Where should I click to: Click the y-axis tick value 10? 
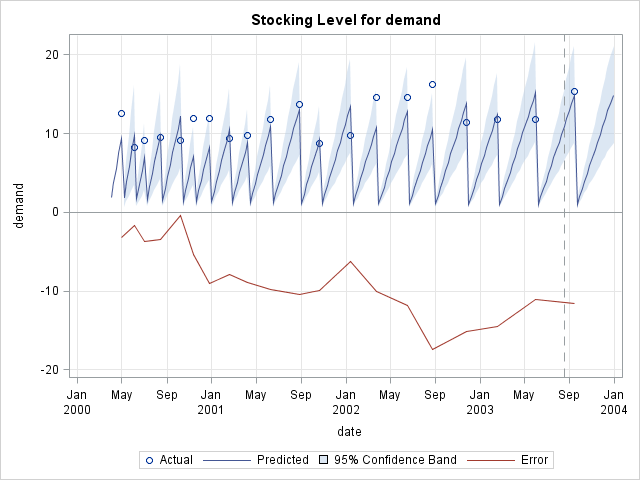tap(52, 133)
